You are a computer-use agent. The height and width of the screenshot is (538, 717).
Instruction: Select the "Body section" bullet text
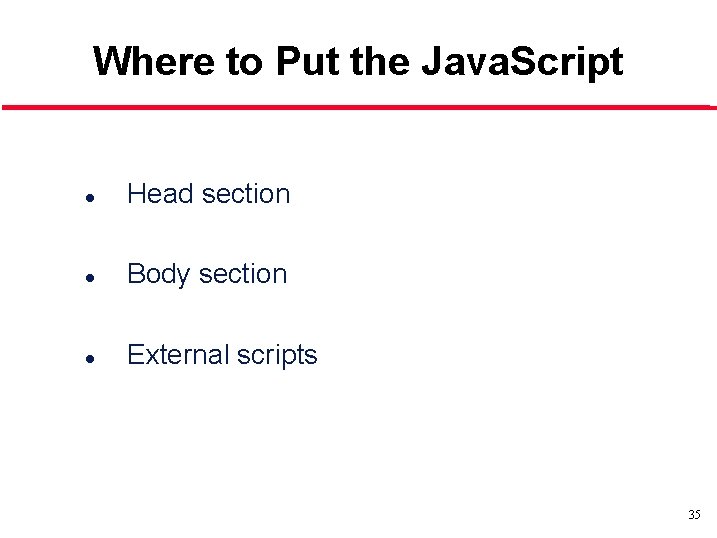click(207, 274)
